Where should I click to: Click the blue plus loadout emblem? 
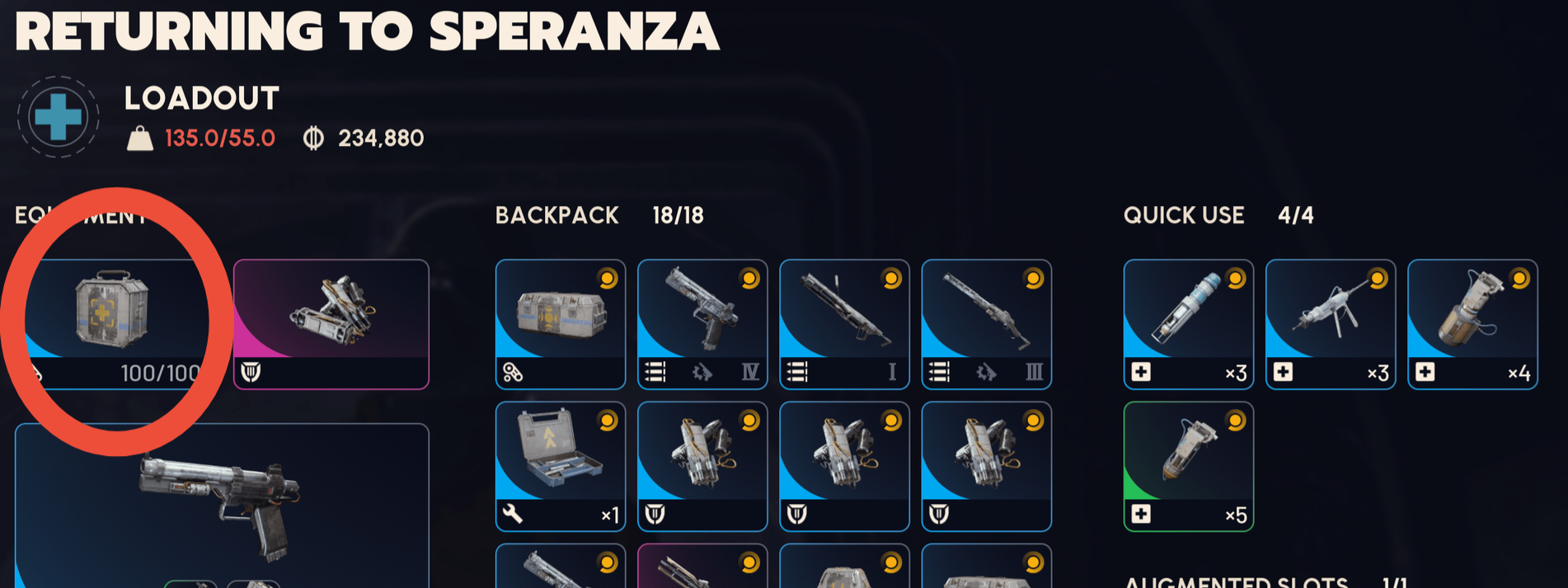[x=58, y=117]
